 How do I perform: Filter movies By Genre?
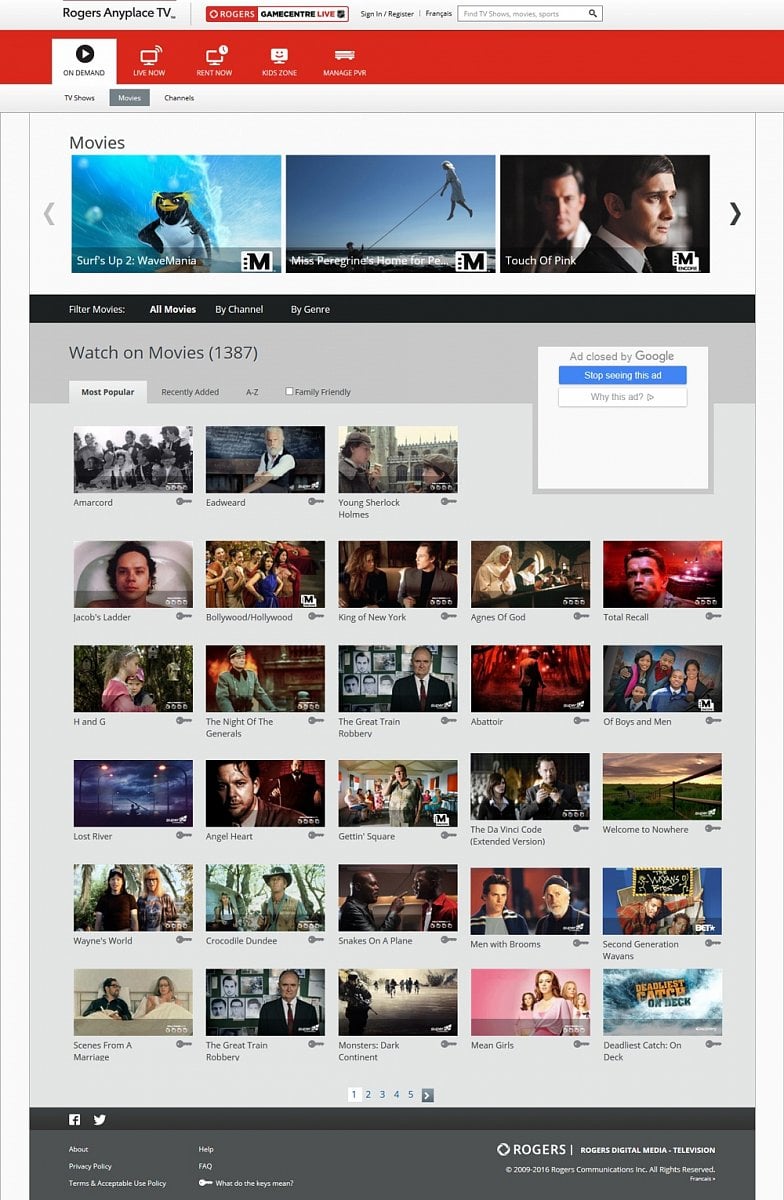coord(310,309)
